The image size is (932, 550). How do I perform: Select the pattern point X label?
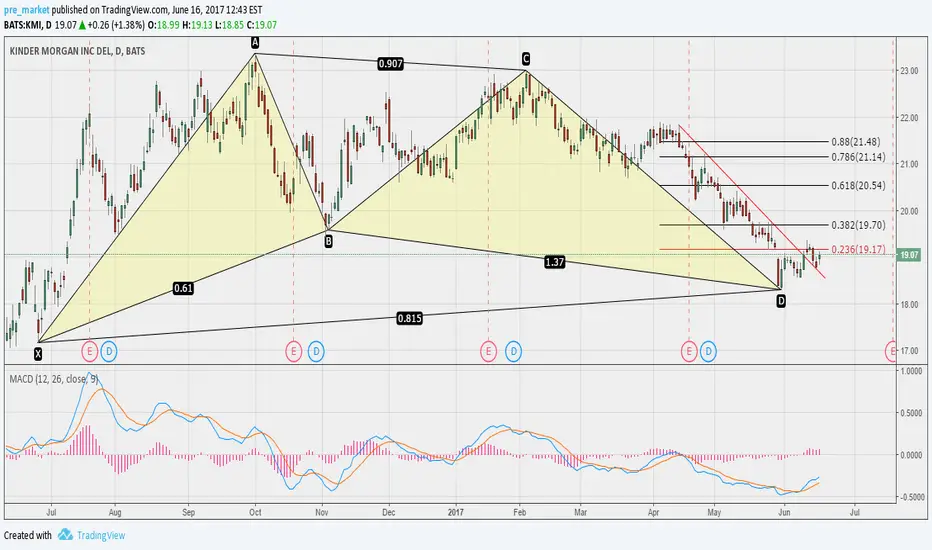(x=38, y=354)
